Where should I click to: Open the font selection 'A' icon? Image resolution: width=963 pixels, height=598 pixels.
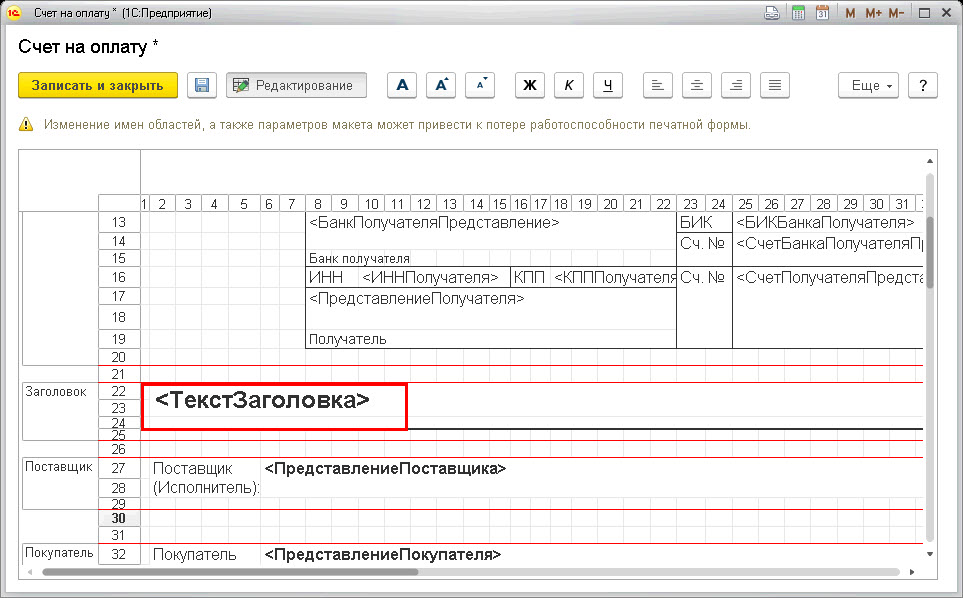(x=402, y=85)
